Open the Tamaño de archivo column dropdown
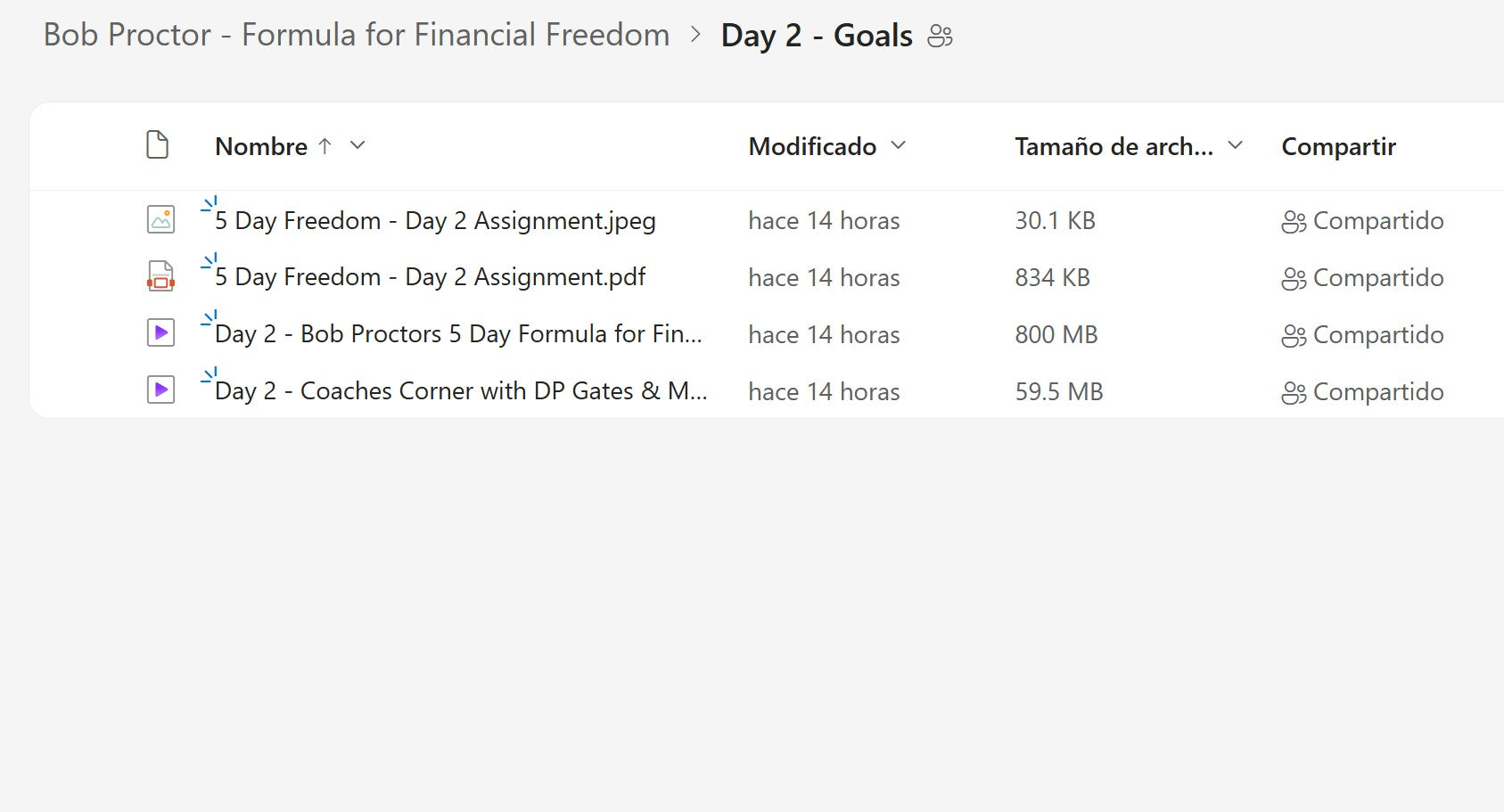Screen dimensions: 1504x812 click(1236, 145)
